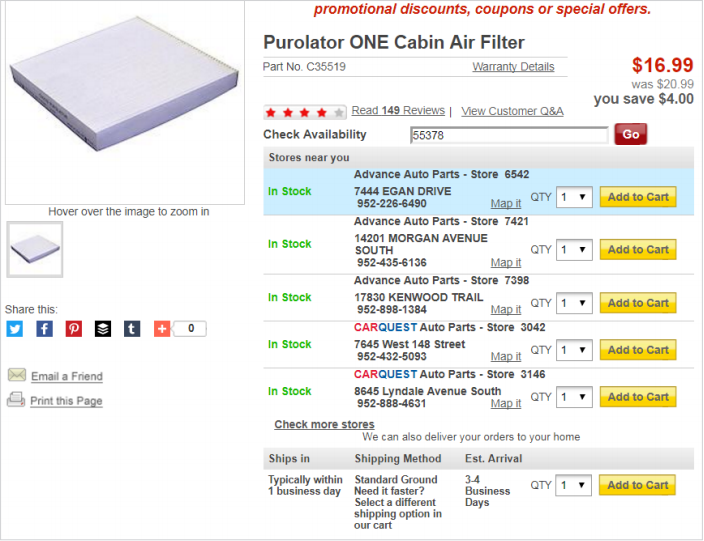Viewport: 704px width, 541px height.
Task: Click the Email a Friend envelope icon
Action: click(16, 375)
